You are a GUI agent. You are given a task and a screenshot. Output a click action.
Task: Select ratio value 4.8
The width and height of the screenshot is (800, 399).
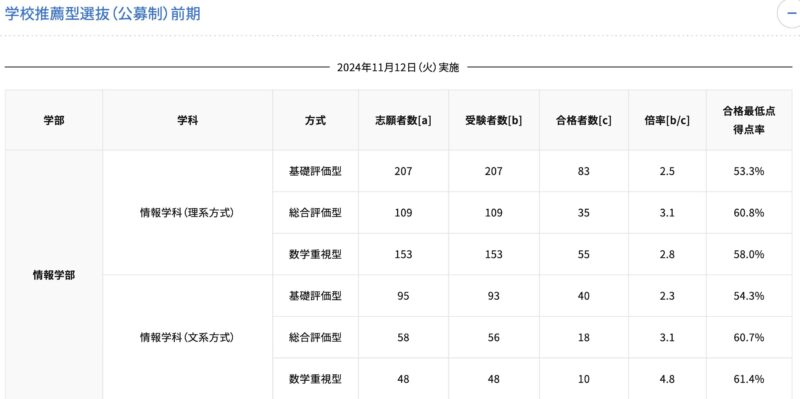(667, 379)
